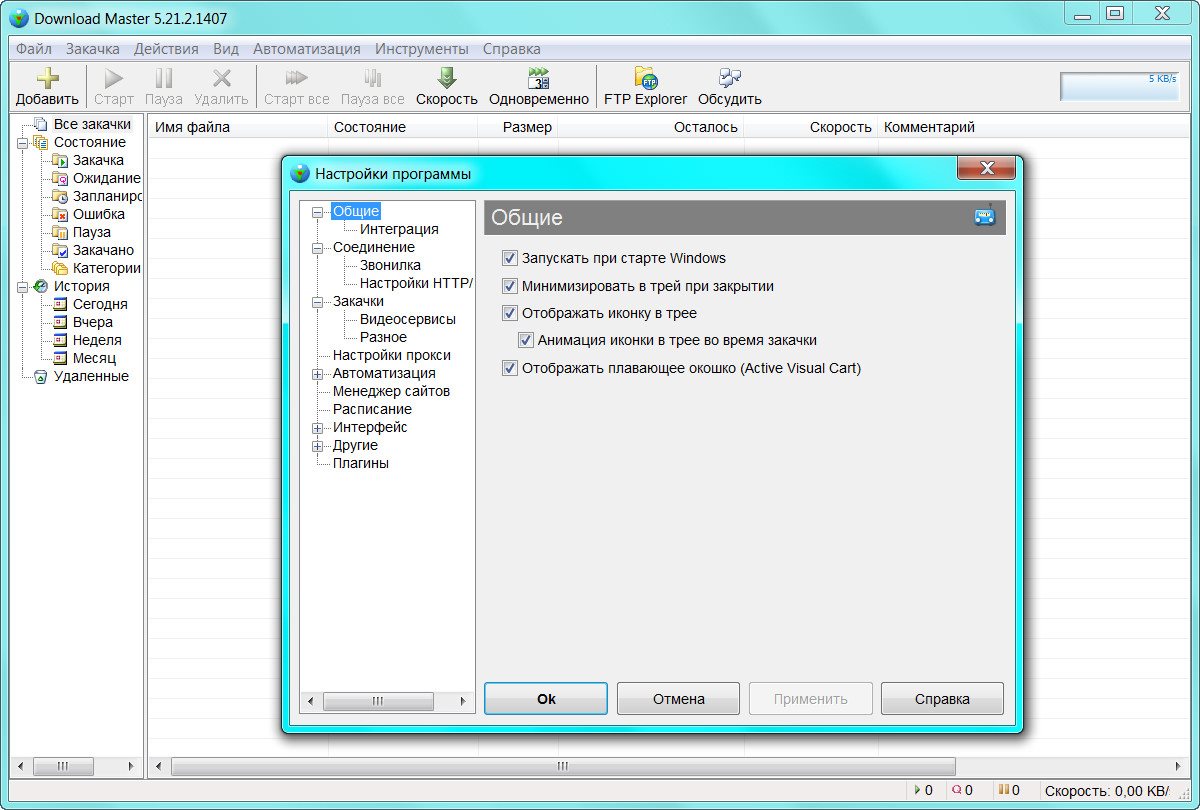Open the Скорость speed toolbar icon
Screen dimensions: 1200x810
(x=447, y=87)
